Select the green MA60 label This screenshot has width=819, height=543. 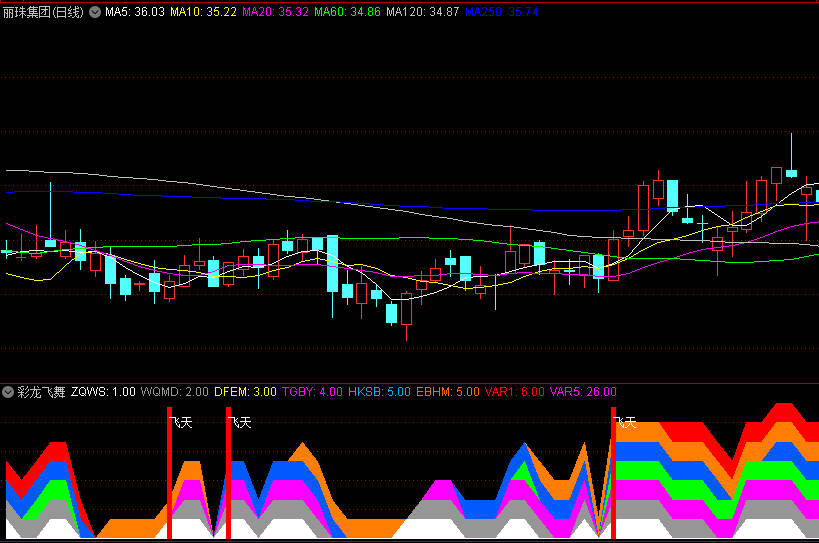click(x=347, y=12)
